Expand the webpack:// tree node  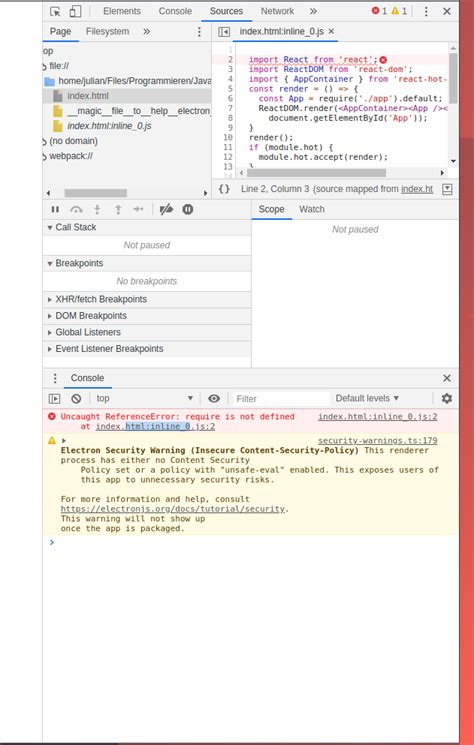pos(45,156)
